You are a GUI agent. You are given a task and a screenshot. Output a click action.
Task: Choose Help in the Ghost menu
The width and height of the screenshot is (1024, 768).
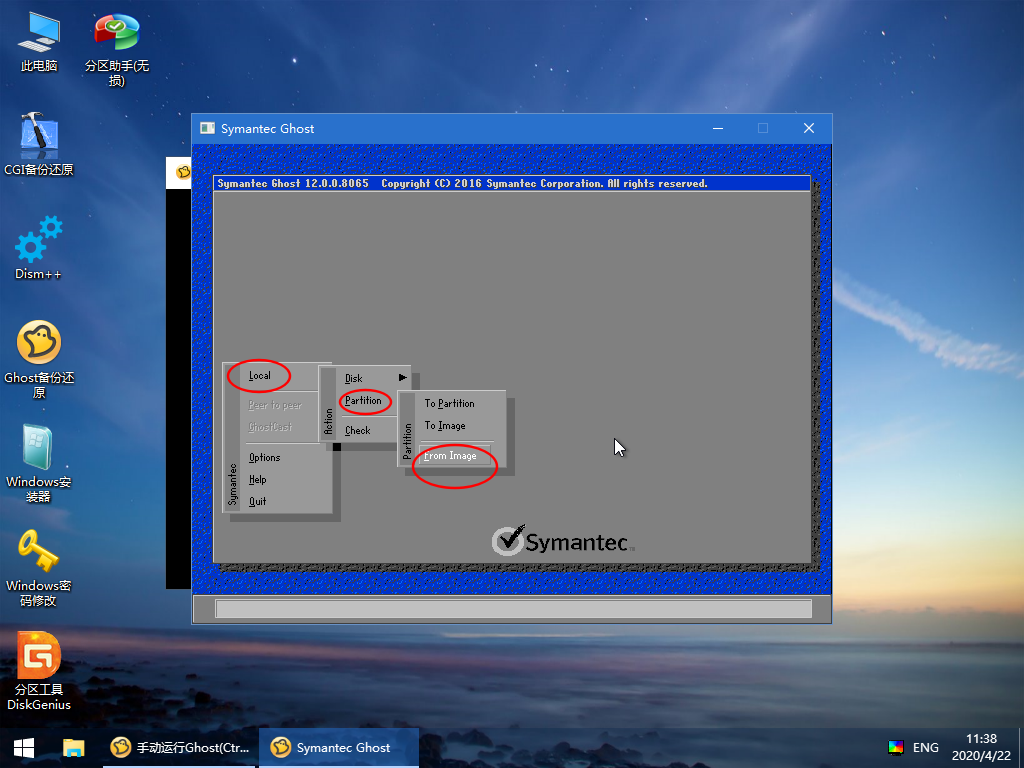point(257,479)
